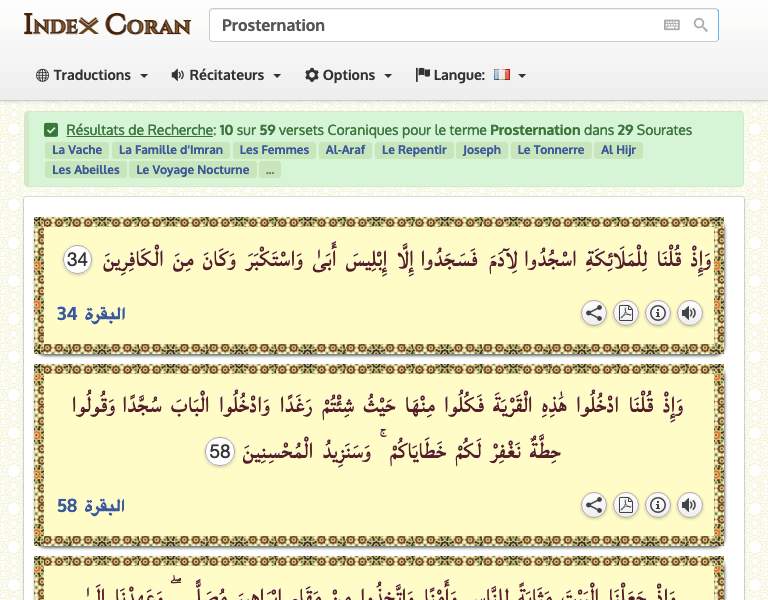The height and width of the screenshot is (600, 768).
Task: Change language via Langue flag dropdown
Action: pyautogui.click(x=471, y=75)
